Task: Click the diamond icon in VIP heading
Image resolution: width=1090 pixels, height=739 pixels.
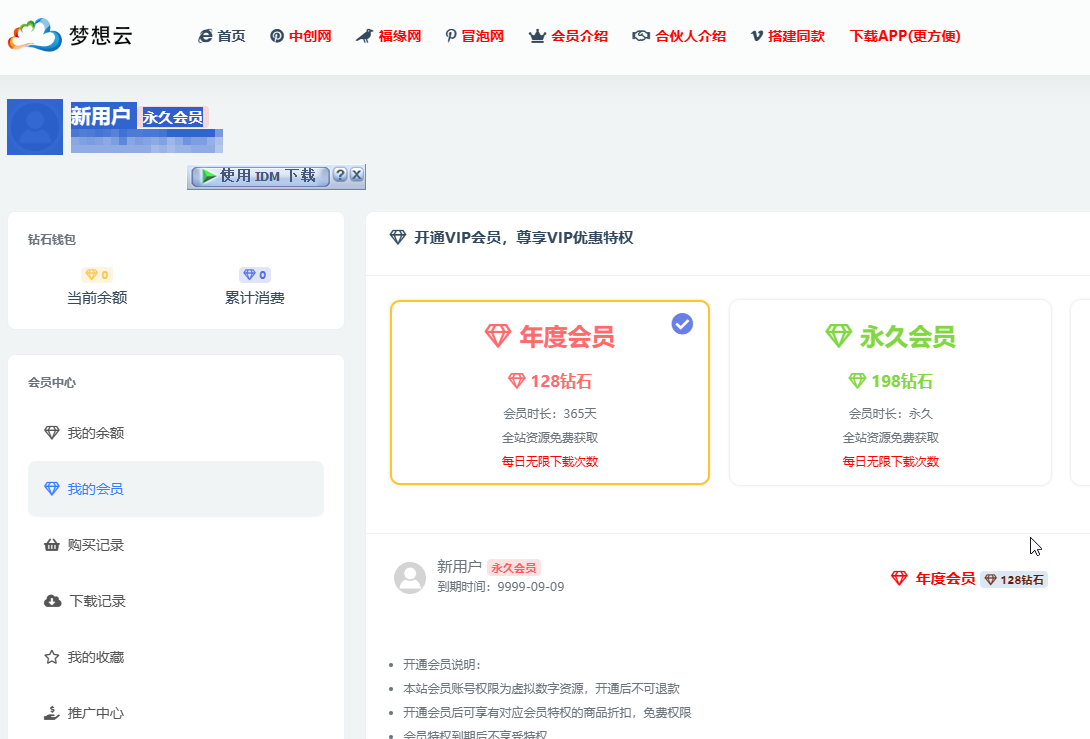Action: click(398, 238)
